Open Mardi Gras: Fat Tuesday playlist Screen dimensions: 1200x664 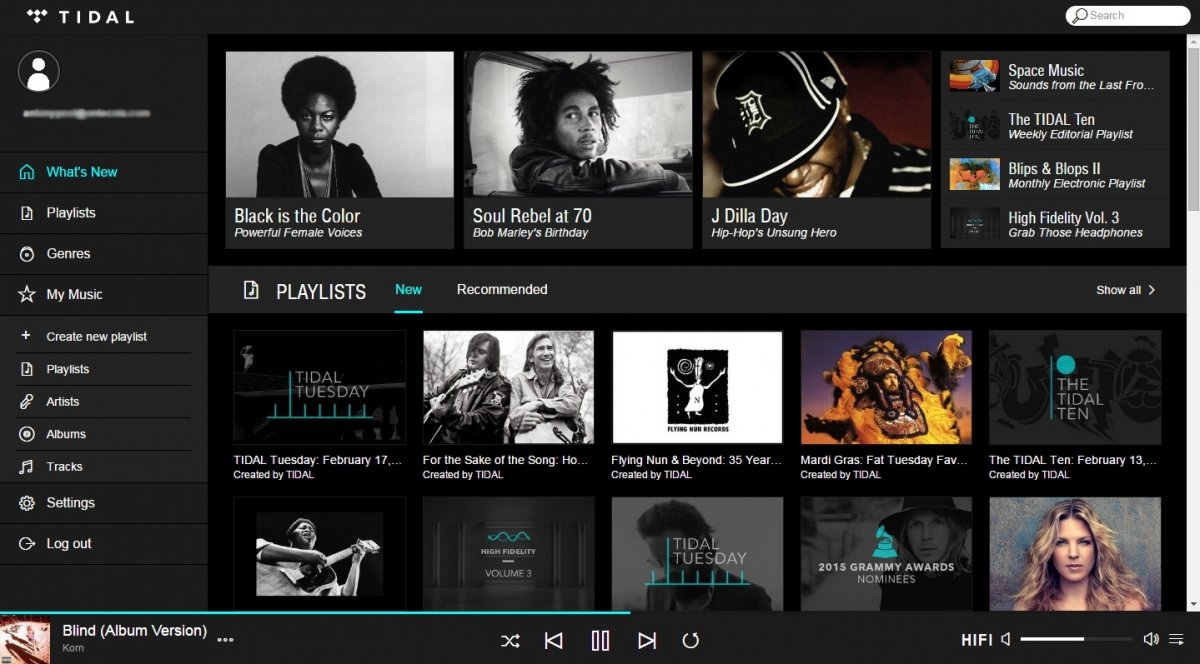click(886, 405)
